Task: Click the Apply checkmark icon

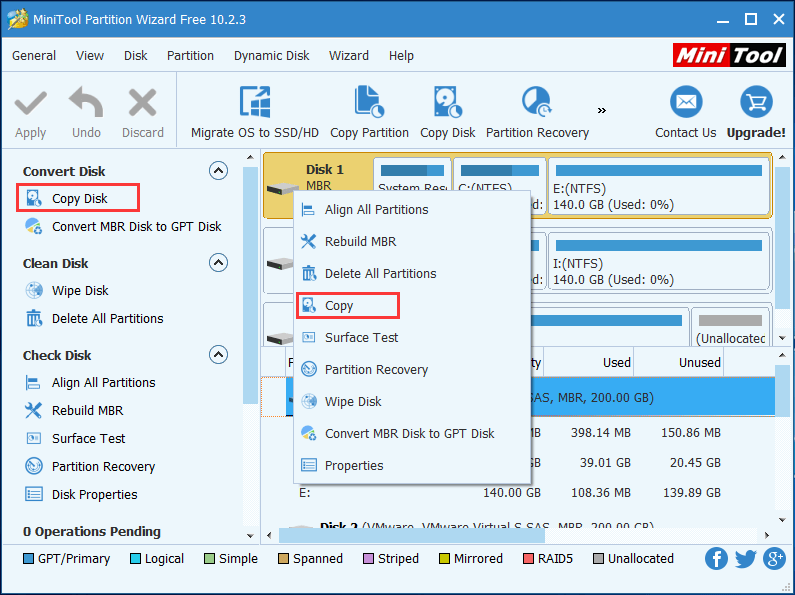Action: point(30,103)
